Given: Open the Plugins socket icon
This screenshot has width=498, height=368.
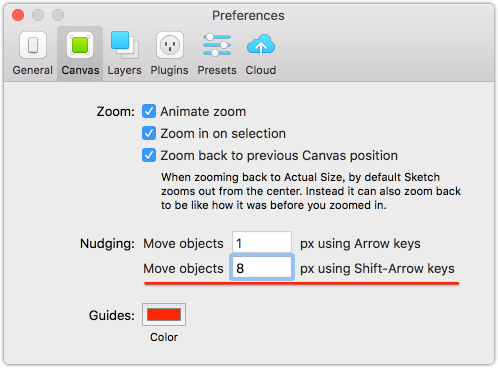Looking at the screenshot, I should 170,45.
